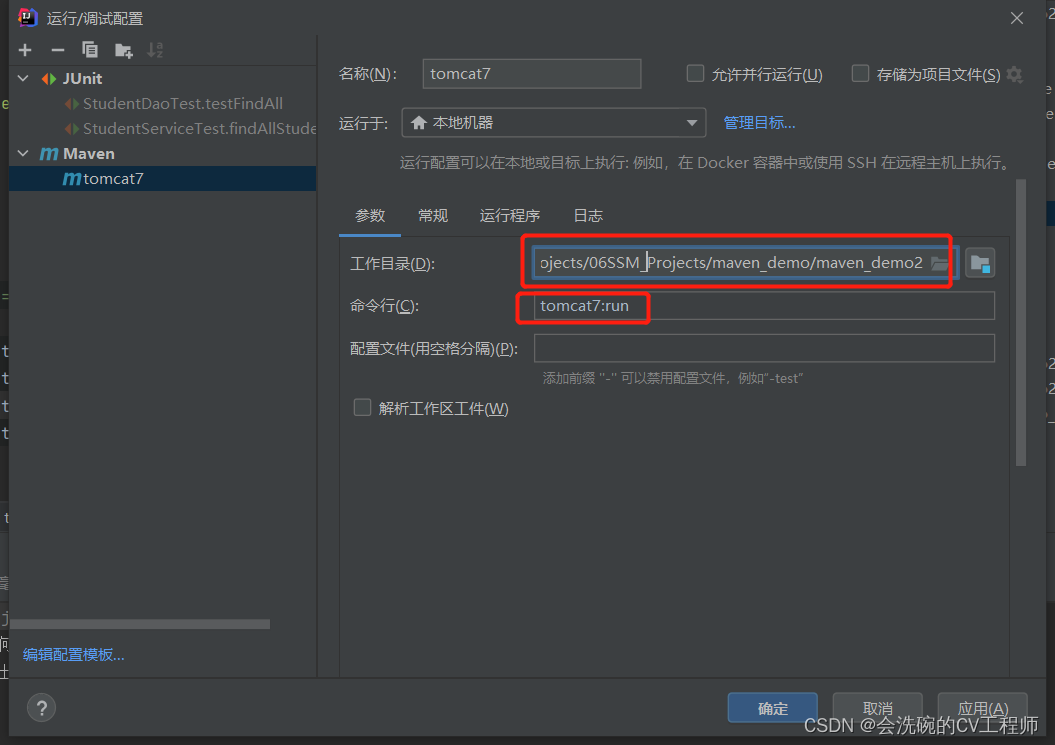Check the 解析工作区工件 checkbox
Viewport: 1055px width, 745px height.
coord(362,408)
